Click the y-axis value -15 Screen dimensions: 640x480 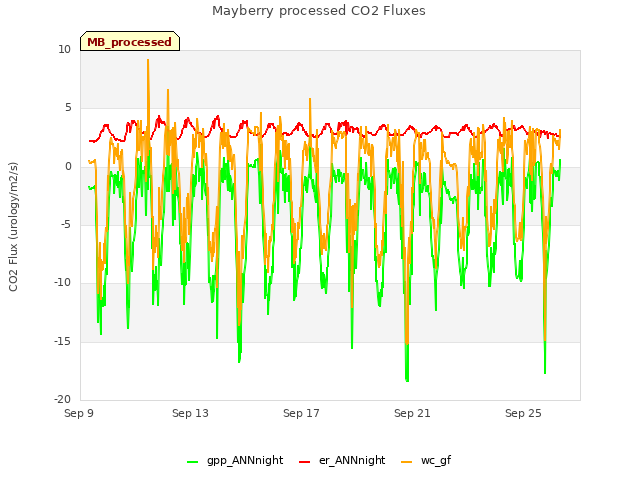coord(63,341)
